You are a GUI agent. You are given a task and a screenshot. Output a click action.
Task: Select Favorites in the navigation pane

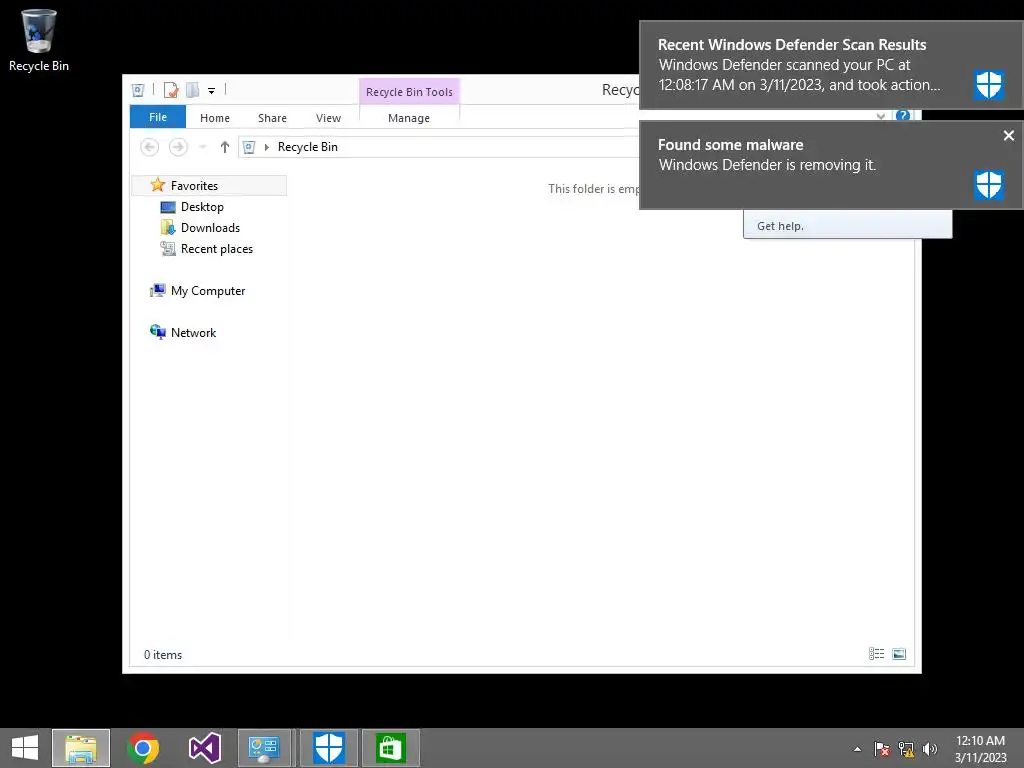tap(210, 185)
